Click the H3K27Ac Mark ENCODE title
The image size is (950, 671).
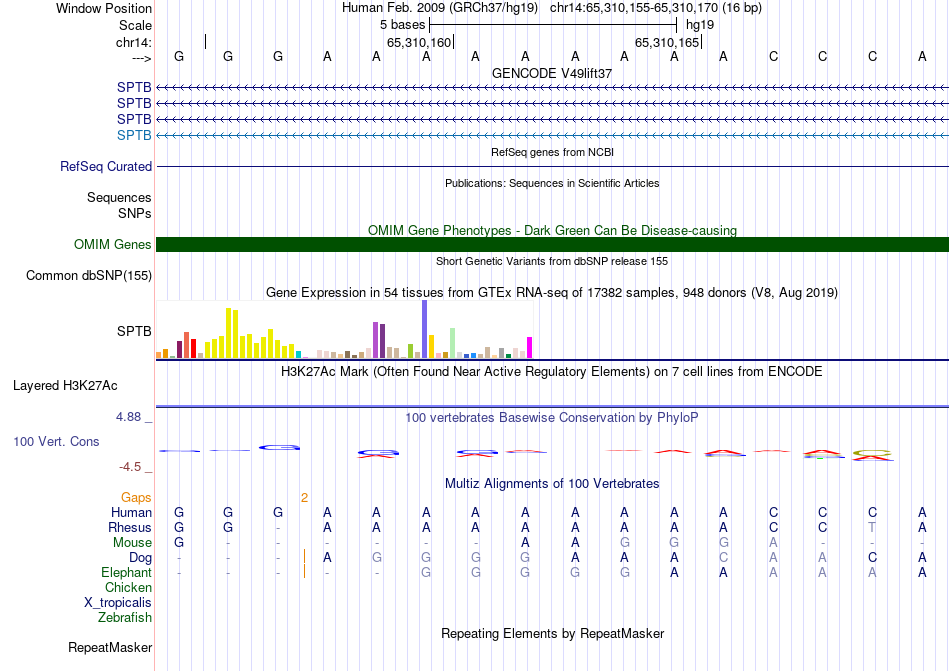552,371
